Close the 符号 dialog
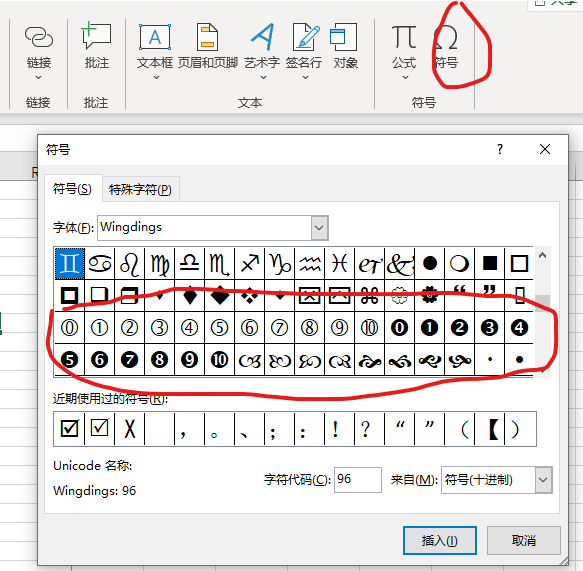583x571 pixels. 545,149
